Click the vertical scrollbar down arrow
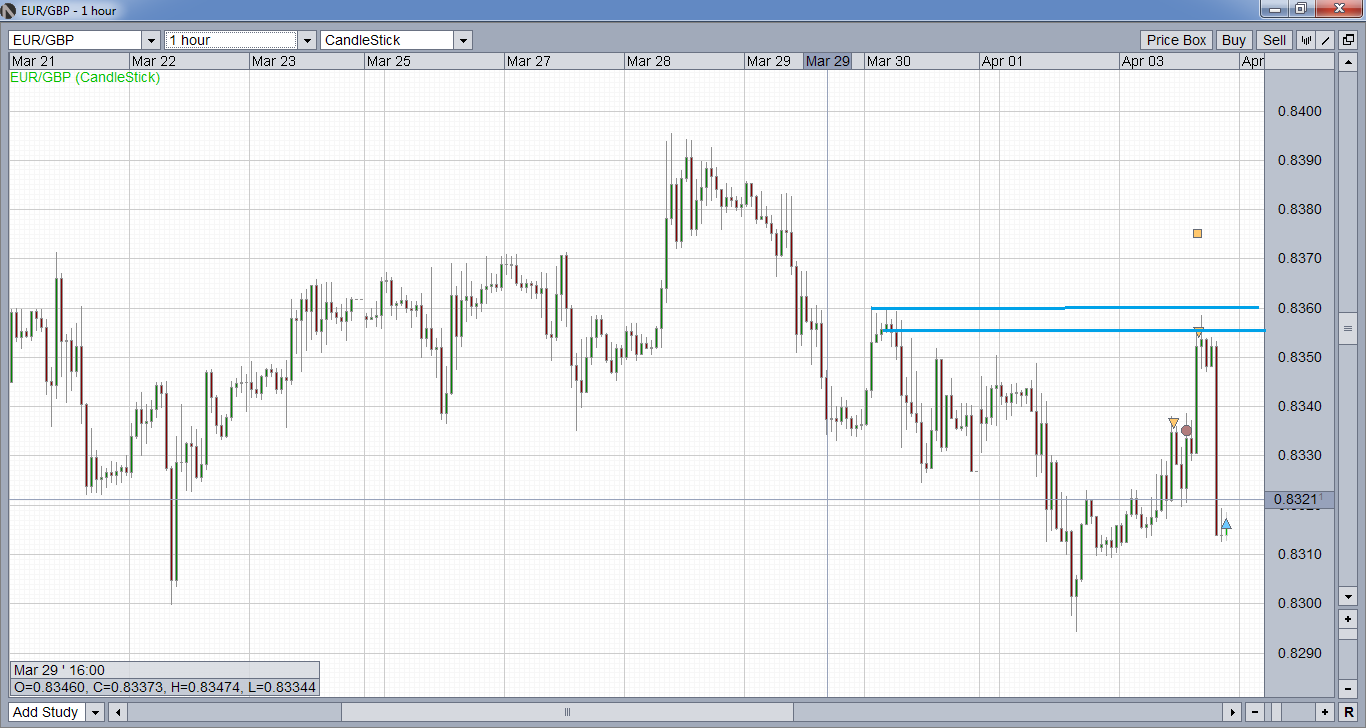This screenshot has height=728, width=1366. (x=1348, y=597)
